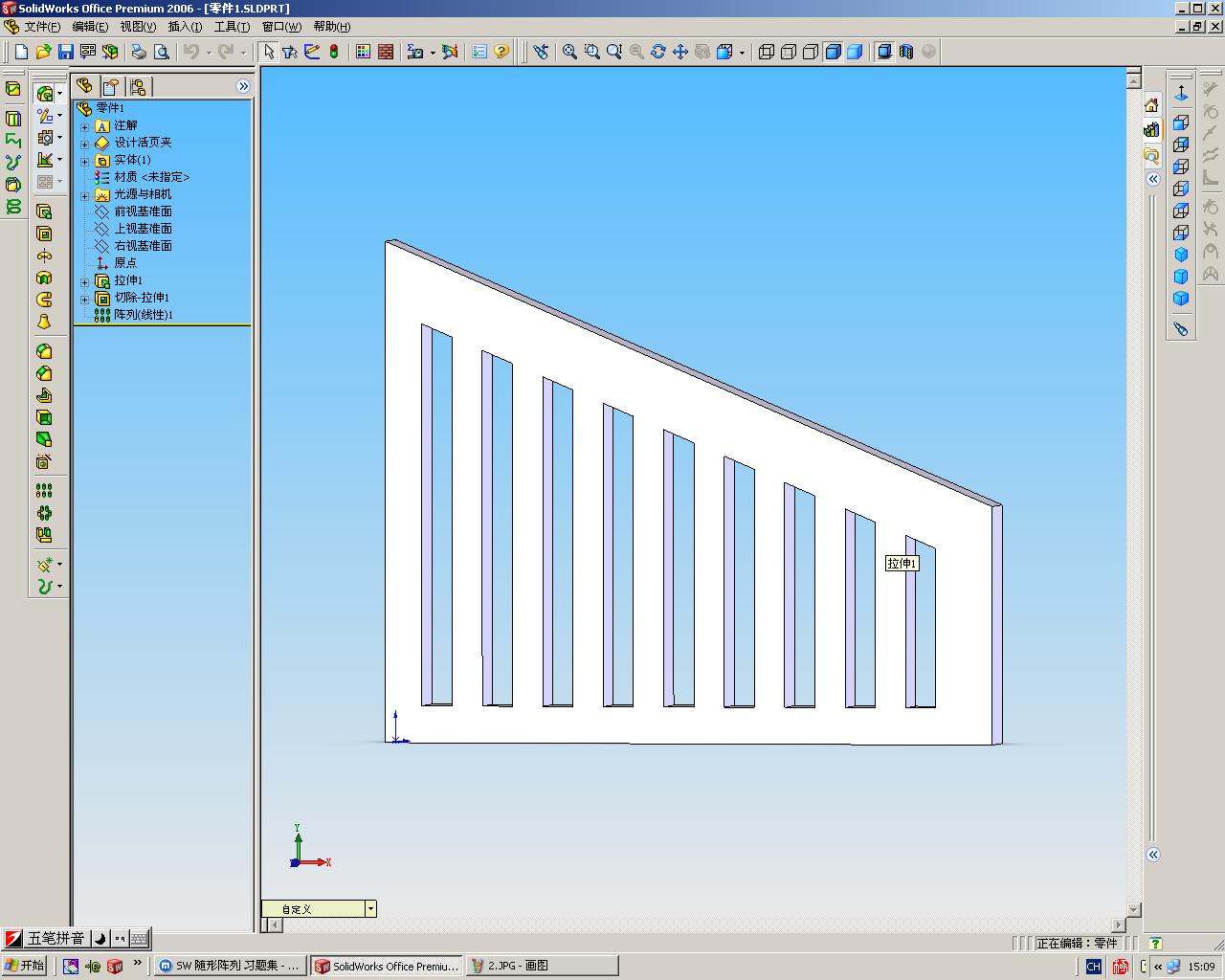Viewport: 1225px width, 980px height.
Task: Activate the Pan four-arrow icon
Action: point(679,52)
